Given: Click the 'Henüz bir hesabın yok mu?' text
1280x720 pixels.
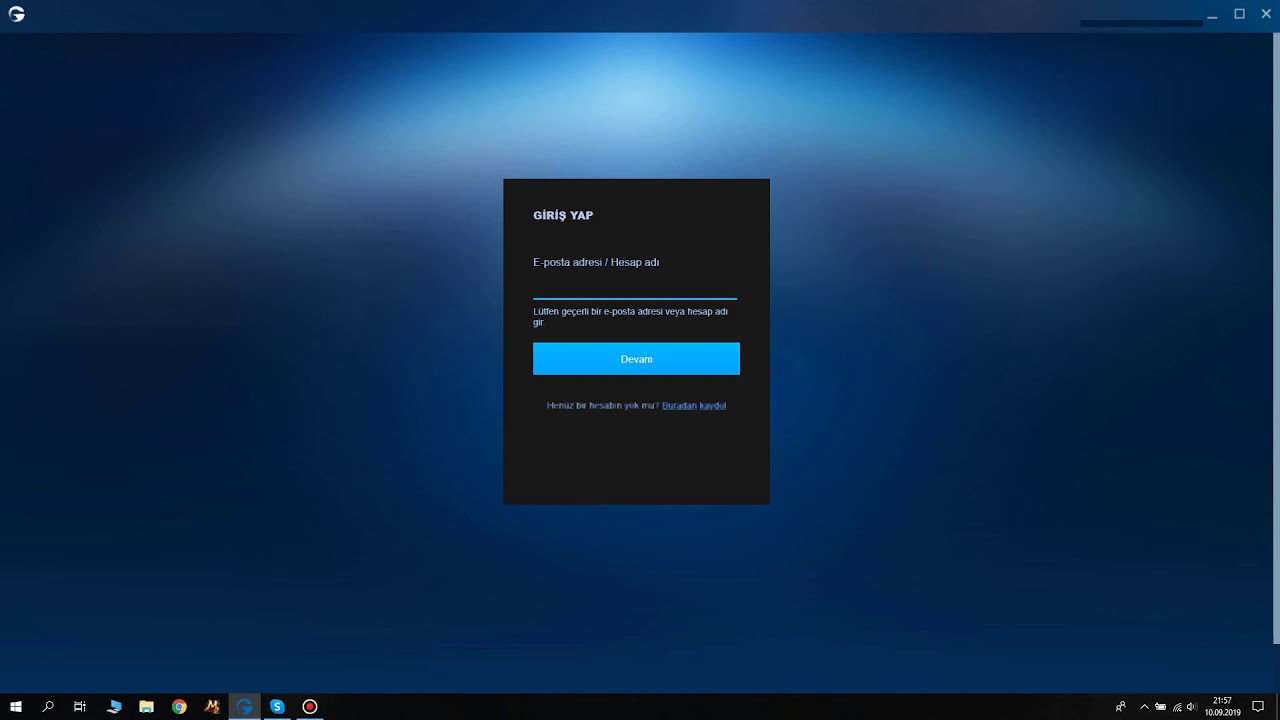Looking at the screenshot, I should pos(603,406).
